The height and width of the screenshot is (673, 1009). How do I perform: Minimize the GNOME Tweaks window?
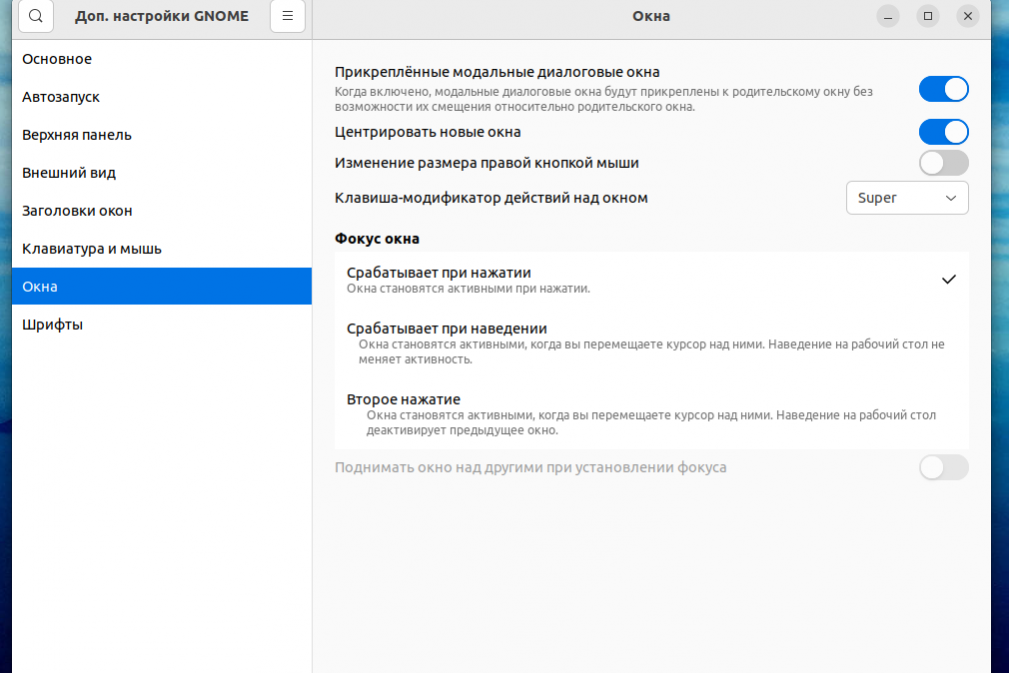click(889, 16)
